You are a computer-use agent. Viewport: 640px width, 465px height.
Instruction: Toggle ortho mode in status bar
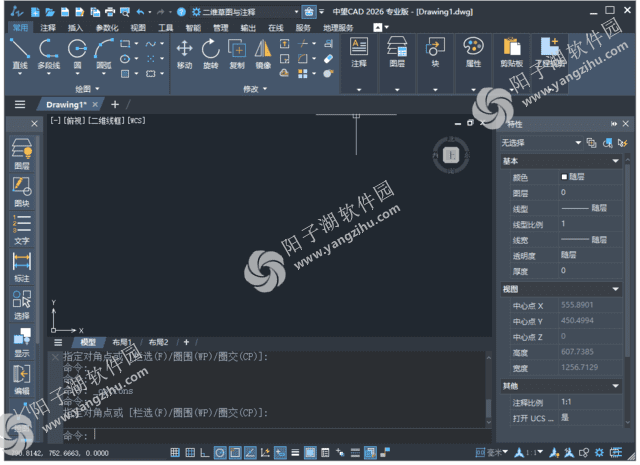[x=205, y=452]
